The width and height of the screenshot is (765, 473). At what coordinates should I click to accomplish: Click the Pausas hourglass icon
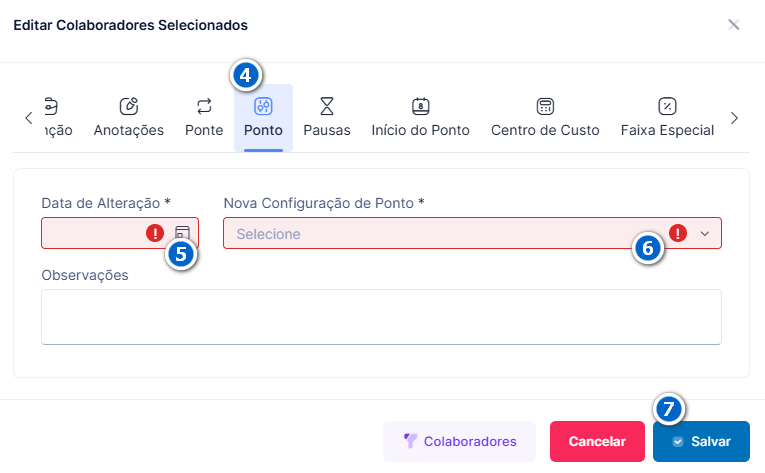[x=327, y=106]
